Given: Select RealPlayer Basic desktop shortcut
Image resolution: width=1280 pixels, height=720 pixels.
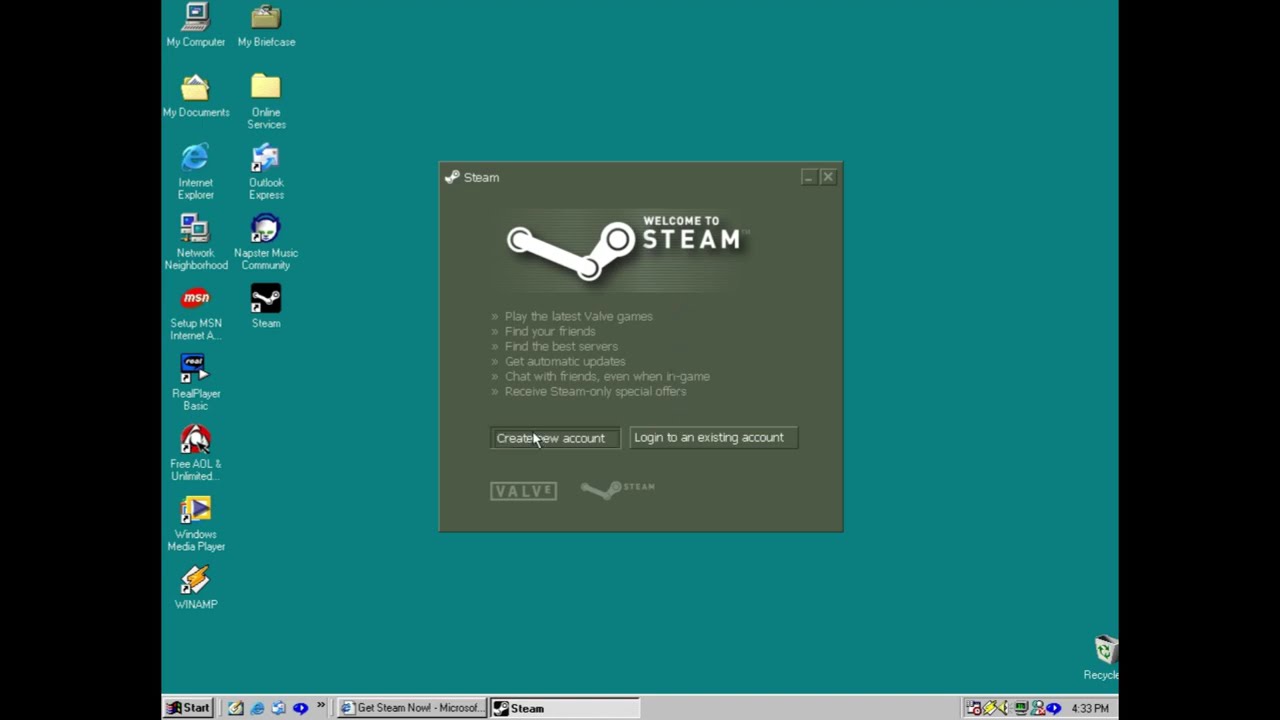Looking at the screenshot, I should pos(196,382).
